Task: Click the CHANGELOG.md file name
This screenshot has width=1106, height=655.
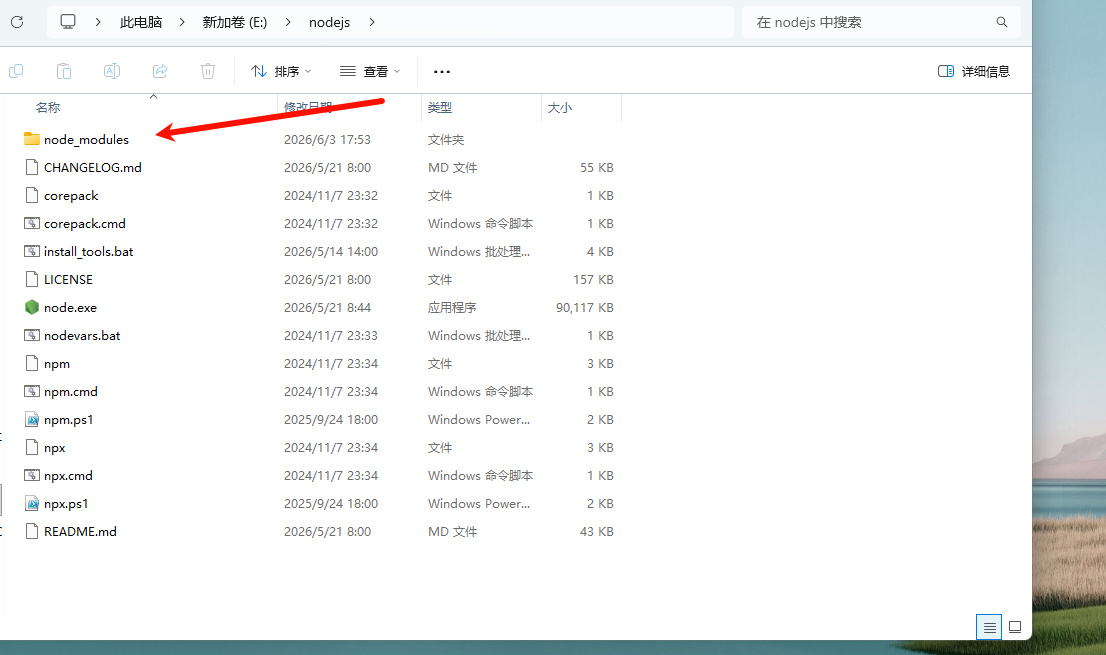Action: [x=92, y=168]
